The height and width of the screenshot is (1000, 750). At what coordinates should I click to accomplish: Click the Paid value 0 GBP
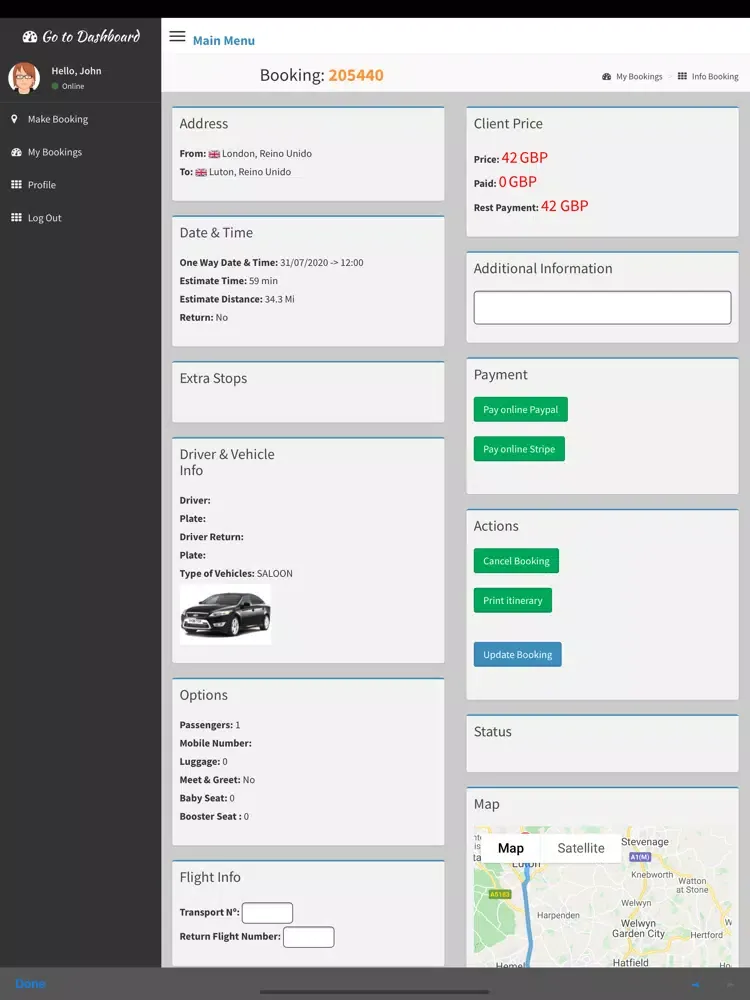[517, 182]
